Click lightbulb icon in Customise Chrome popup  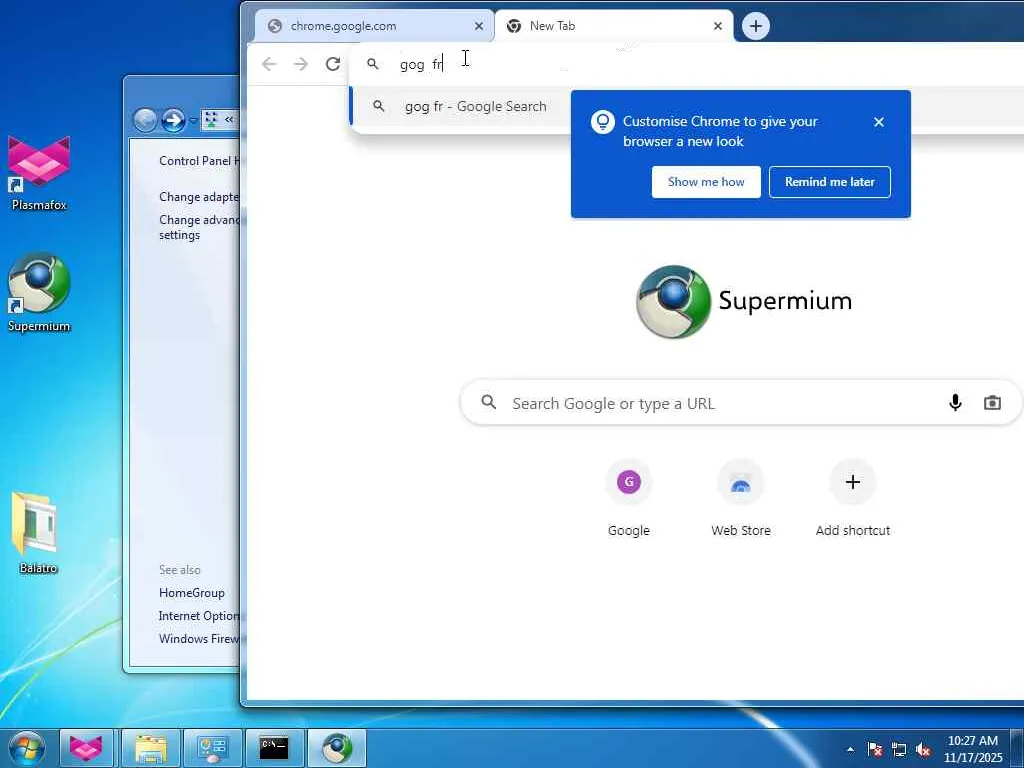click(x=602, y=121)
